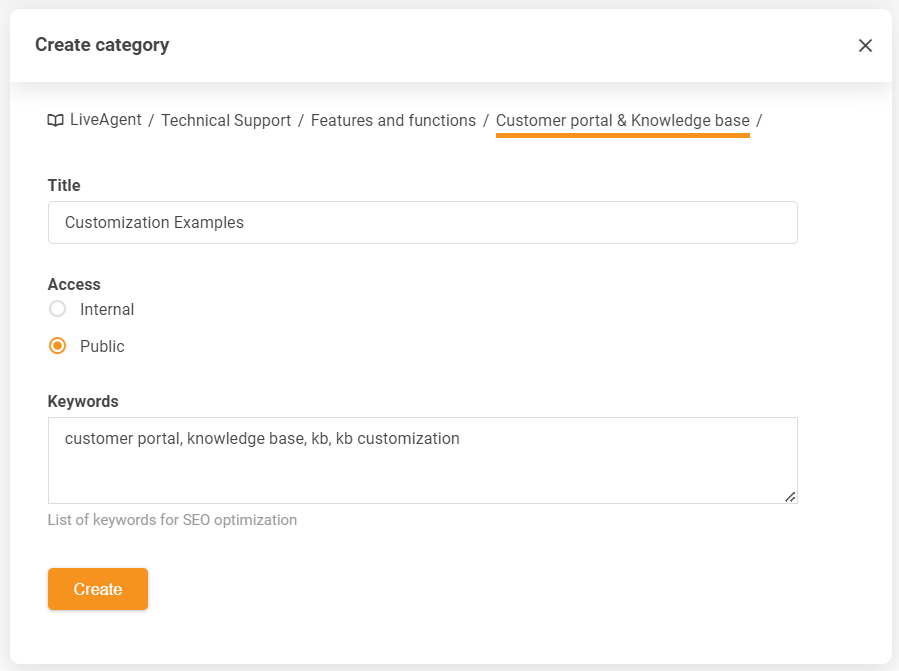Click the textarea resize handle corner
Image resolution: width=899 pixels, height=671 pixels.
[790, 496]
